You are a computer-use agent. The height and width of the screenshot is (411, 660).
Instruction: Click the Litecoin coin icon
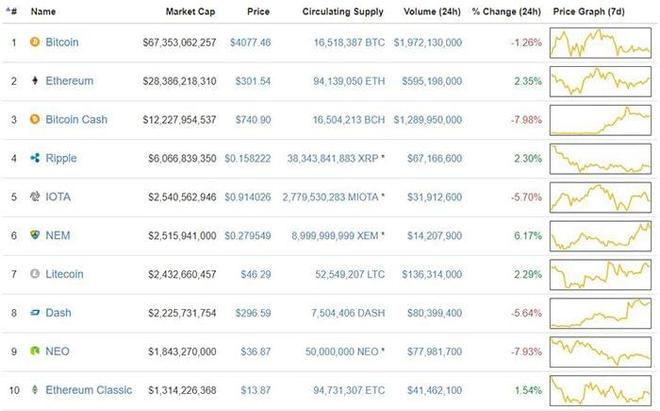click(35, 274)
